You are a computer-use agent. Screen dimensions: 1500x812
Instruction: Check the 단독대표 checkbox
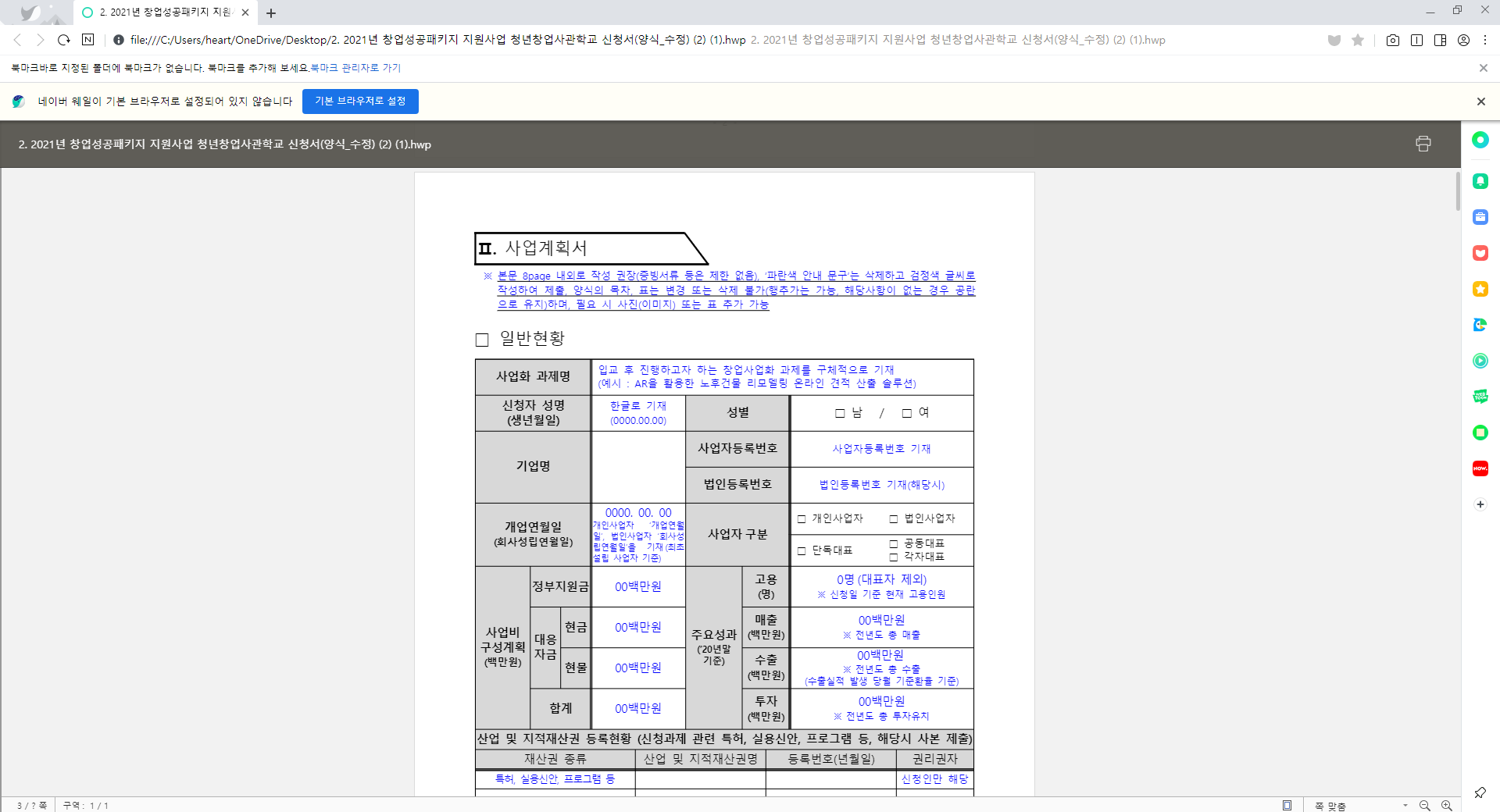click(x=802, y=551)
